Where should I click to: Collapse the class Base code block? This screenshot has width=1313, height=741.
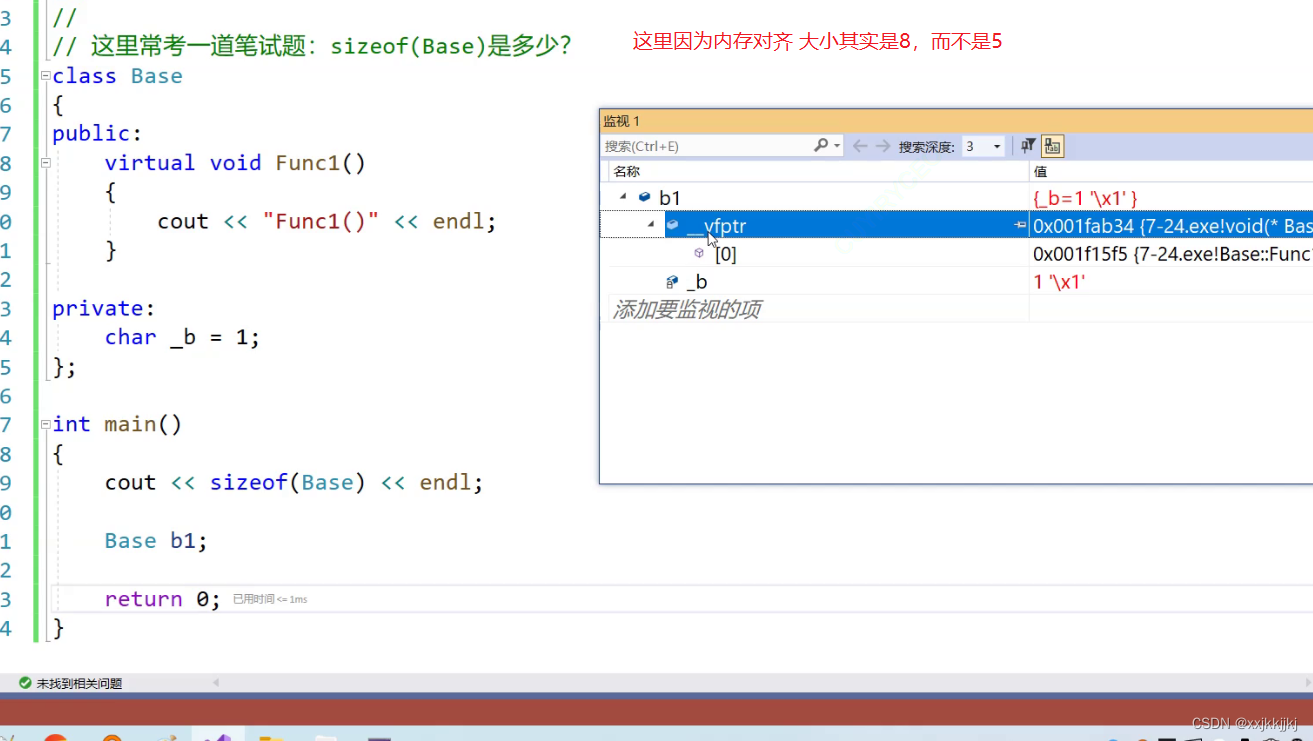45,76
